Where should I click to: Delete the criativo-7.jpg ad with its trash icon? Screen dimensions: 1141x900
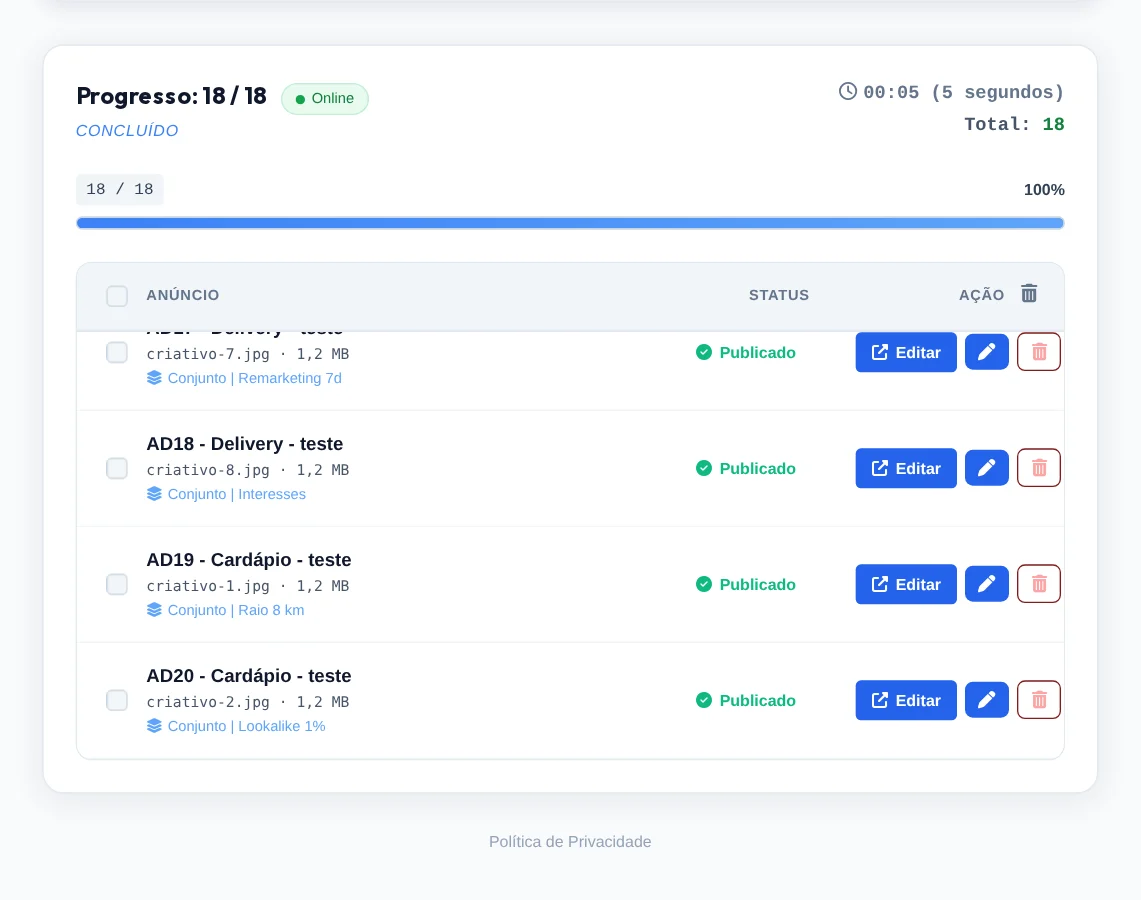(1038, 352)
